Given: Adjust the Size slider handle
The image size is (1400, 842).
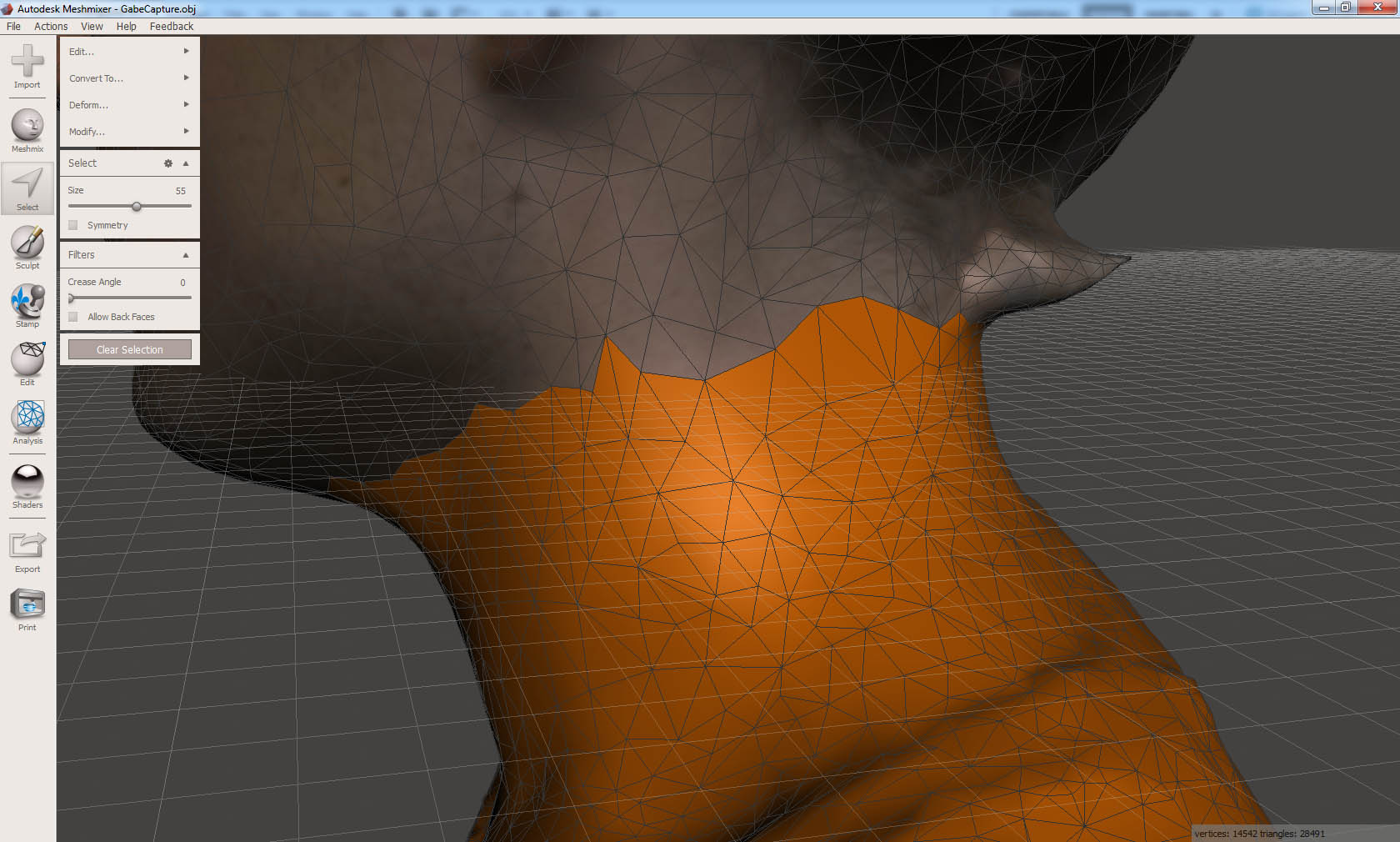Looking at the screenshot, I should pyautogui.click(x=137, y=206).
